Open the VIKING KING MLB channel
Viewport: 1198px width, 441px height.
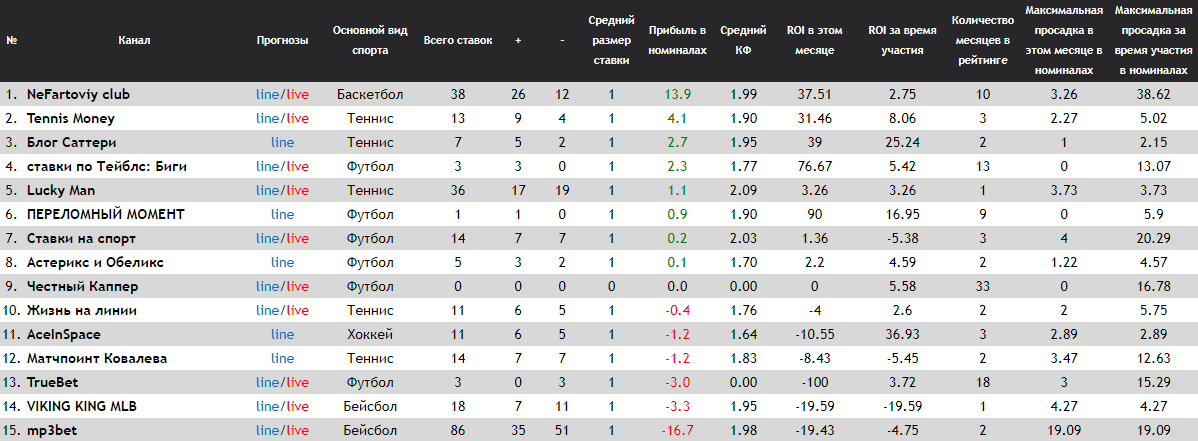point(82,406)
